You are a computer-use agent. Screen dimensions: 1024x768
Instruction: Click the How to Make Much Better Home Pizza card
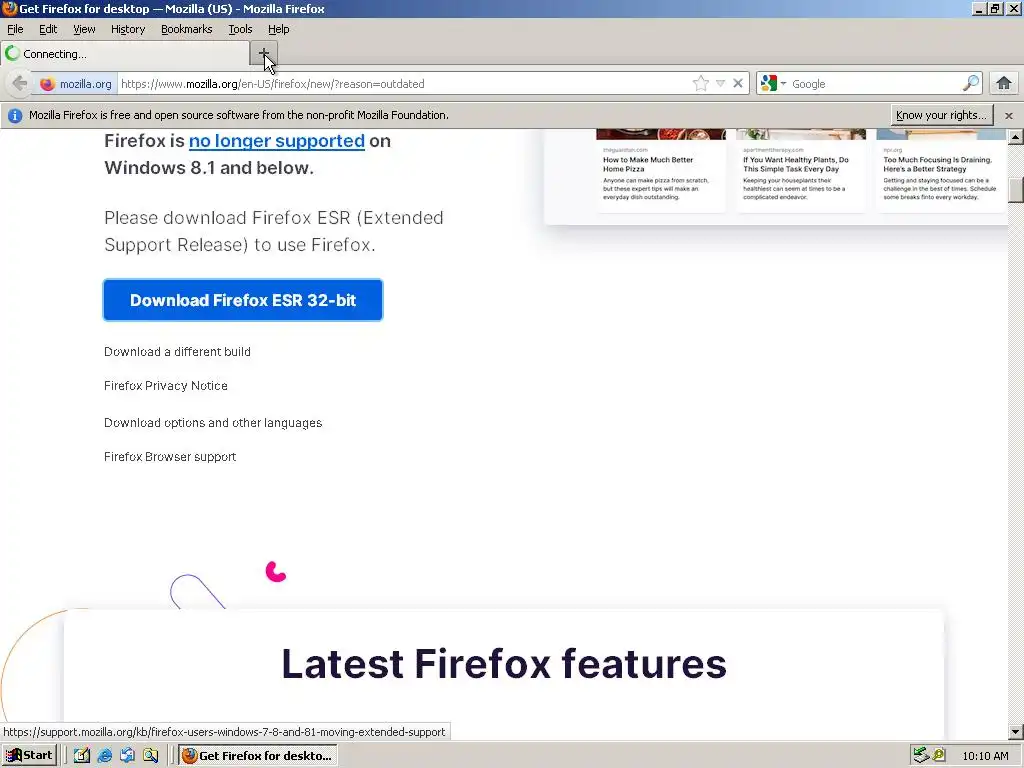(660, 171)
